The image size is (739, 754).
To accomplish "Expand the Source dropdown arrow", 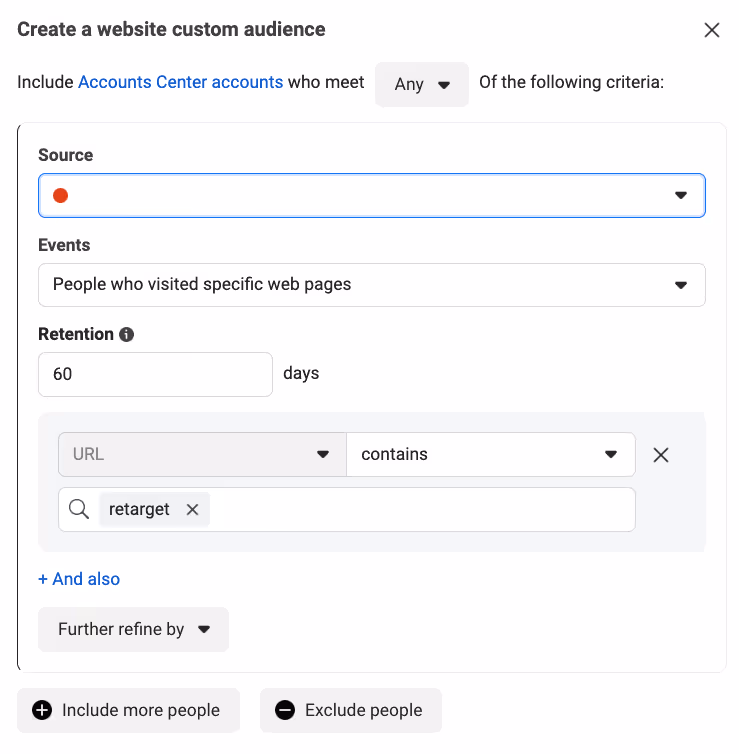I will point(680,195).
